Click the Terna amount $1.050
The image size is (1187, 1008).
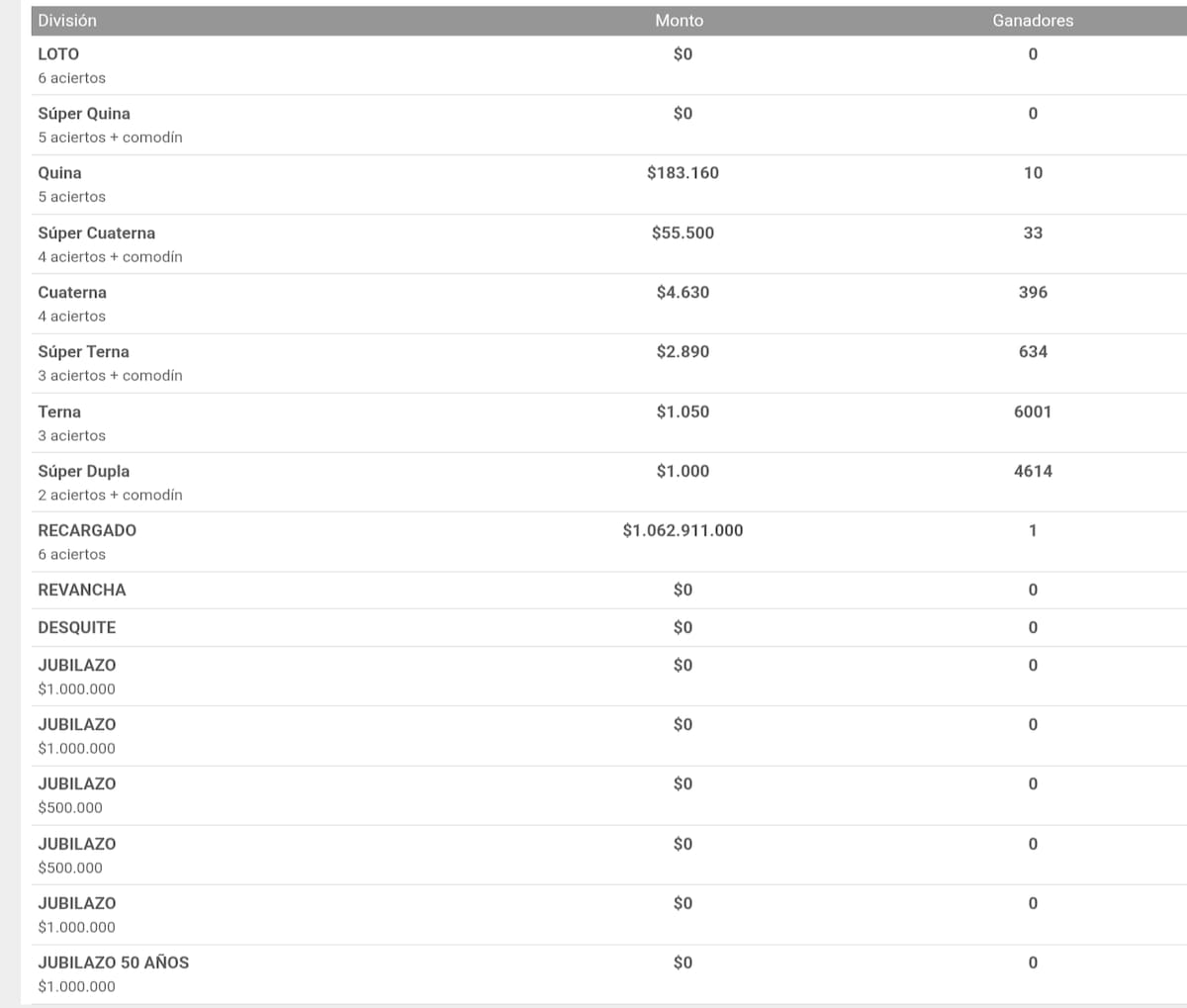pos(683,412)
